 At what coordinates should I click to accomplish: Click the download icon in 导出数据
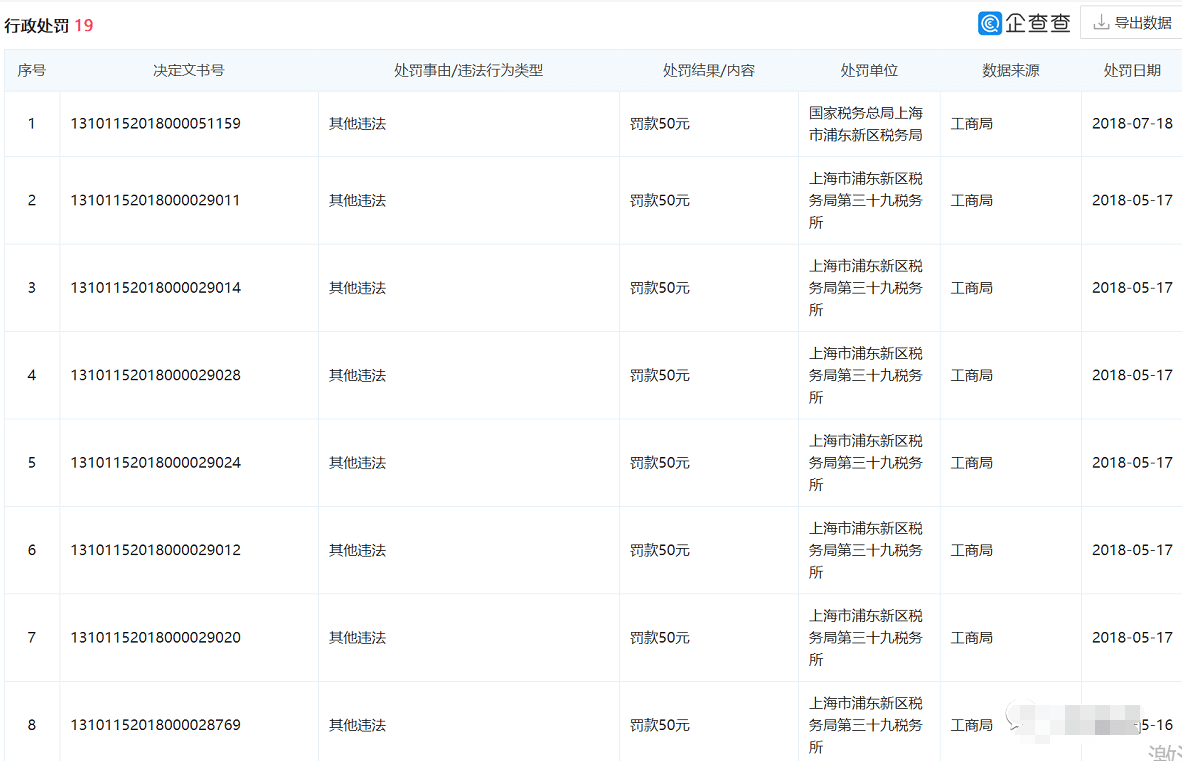click(x=1101, y=23)
